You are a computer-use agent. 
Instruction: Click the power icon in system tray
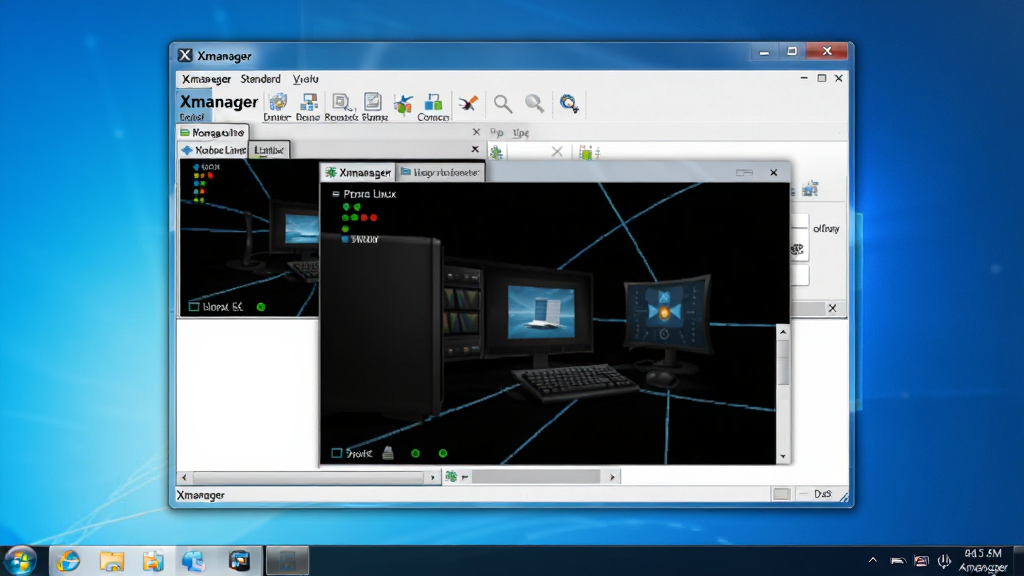pyautogui.click(x=944, y=560)
